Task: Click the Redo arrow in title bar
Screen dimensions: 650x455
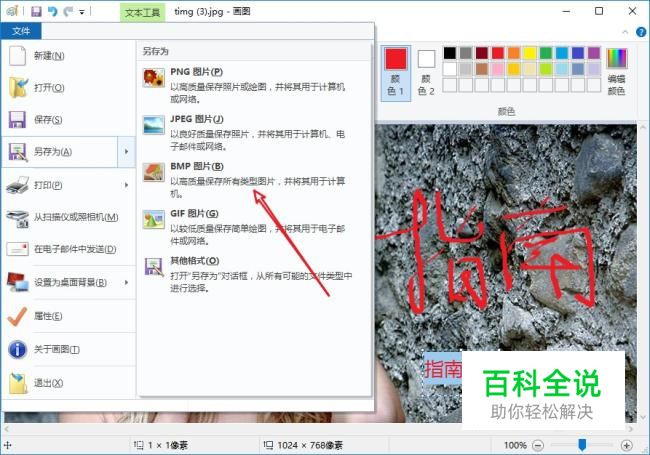Action: (68, 12)
